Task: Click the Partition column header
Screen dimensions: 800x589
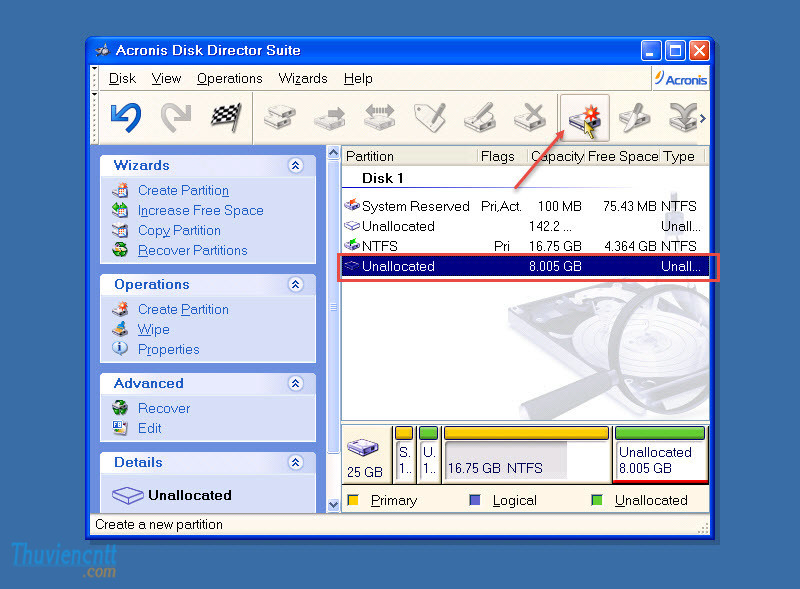Action: pos(410,156)
